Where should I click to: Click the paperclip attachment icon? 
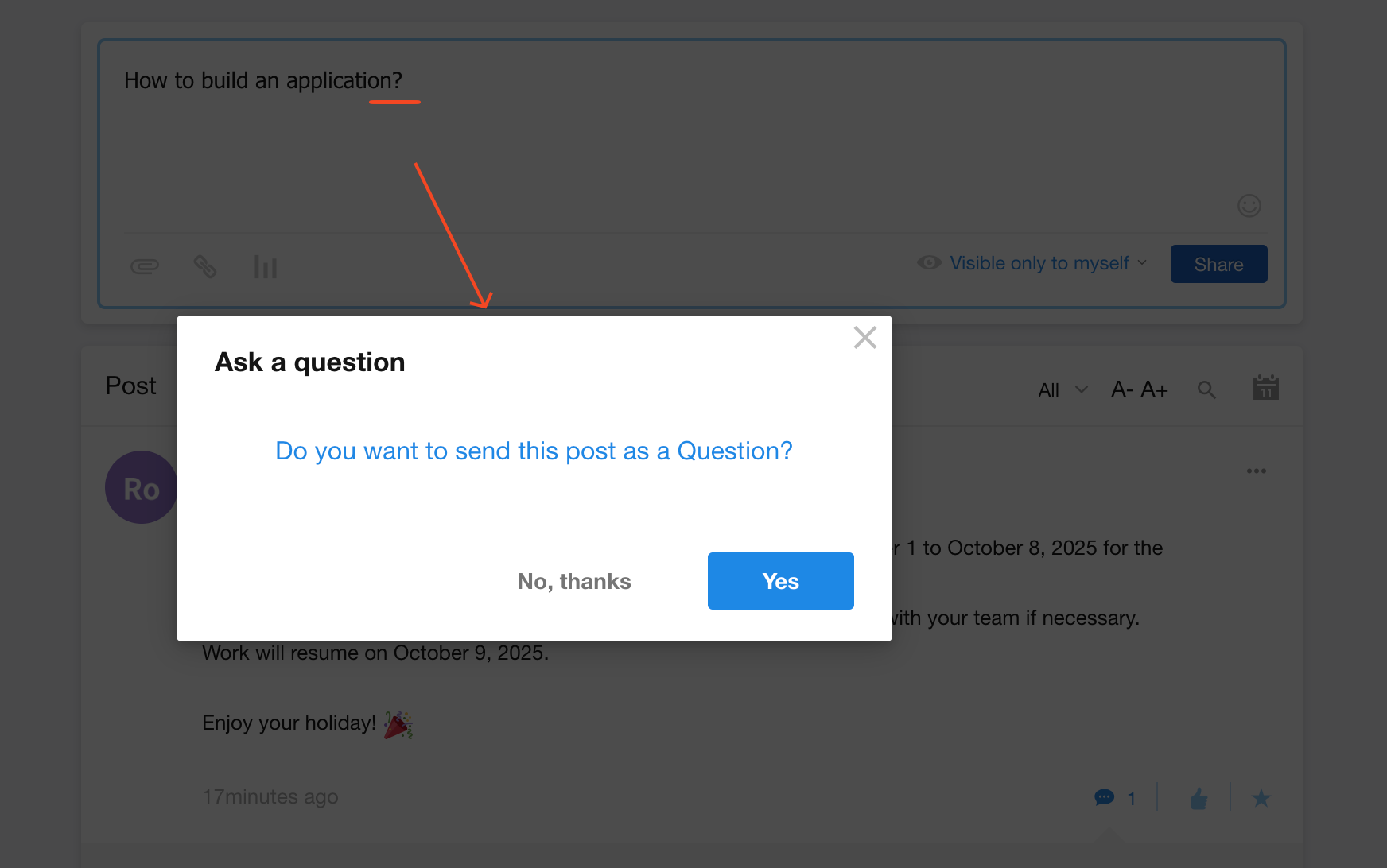point(145,266)
